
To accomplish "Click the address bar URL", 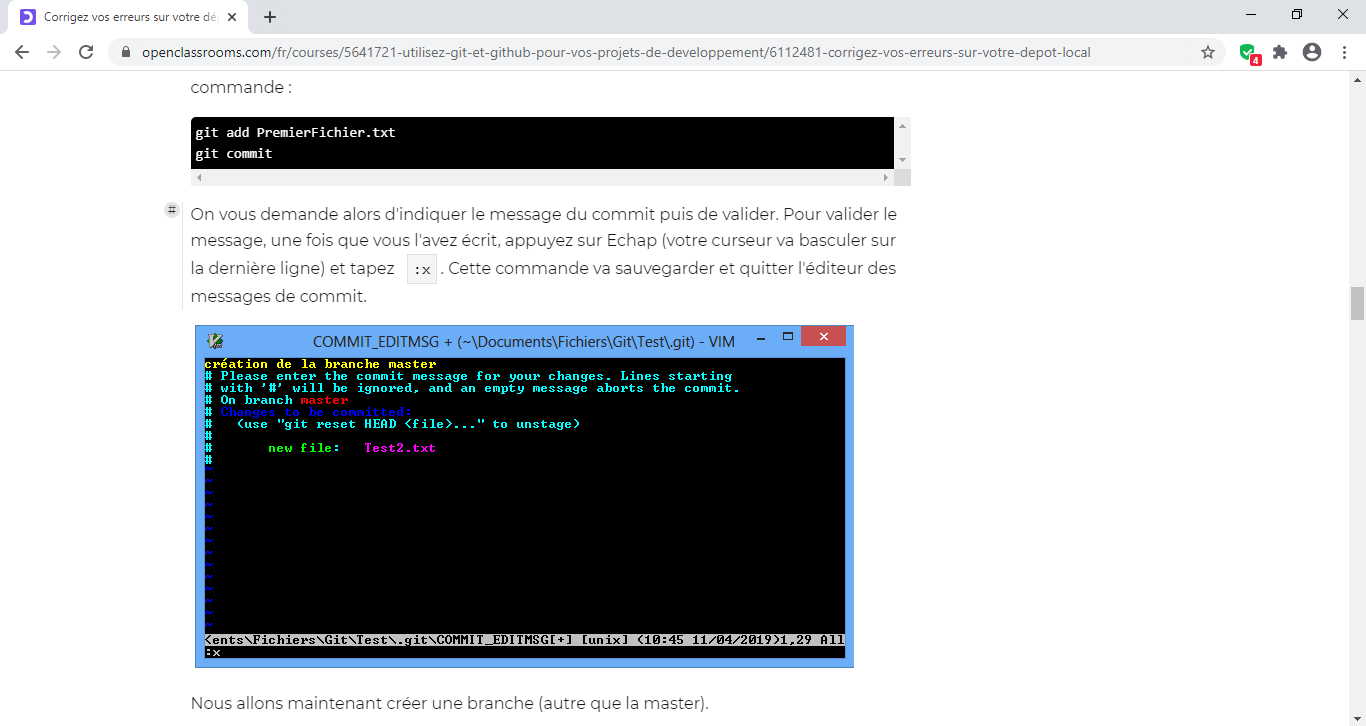I will [x=600, y=52].
